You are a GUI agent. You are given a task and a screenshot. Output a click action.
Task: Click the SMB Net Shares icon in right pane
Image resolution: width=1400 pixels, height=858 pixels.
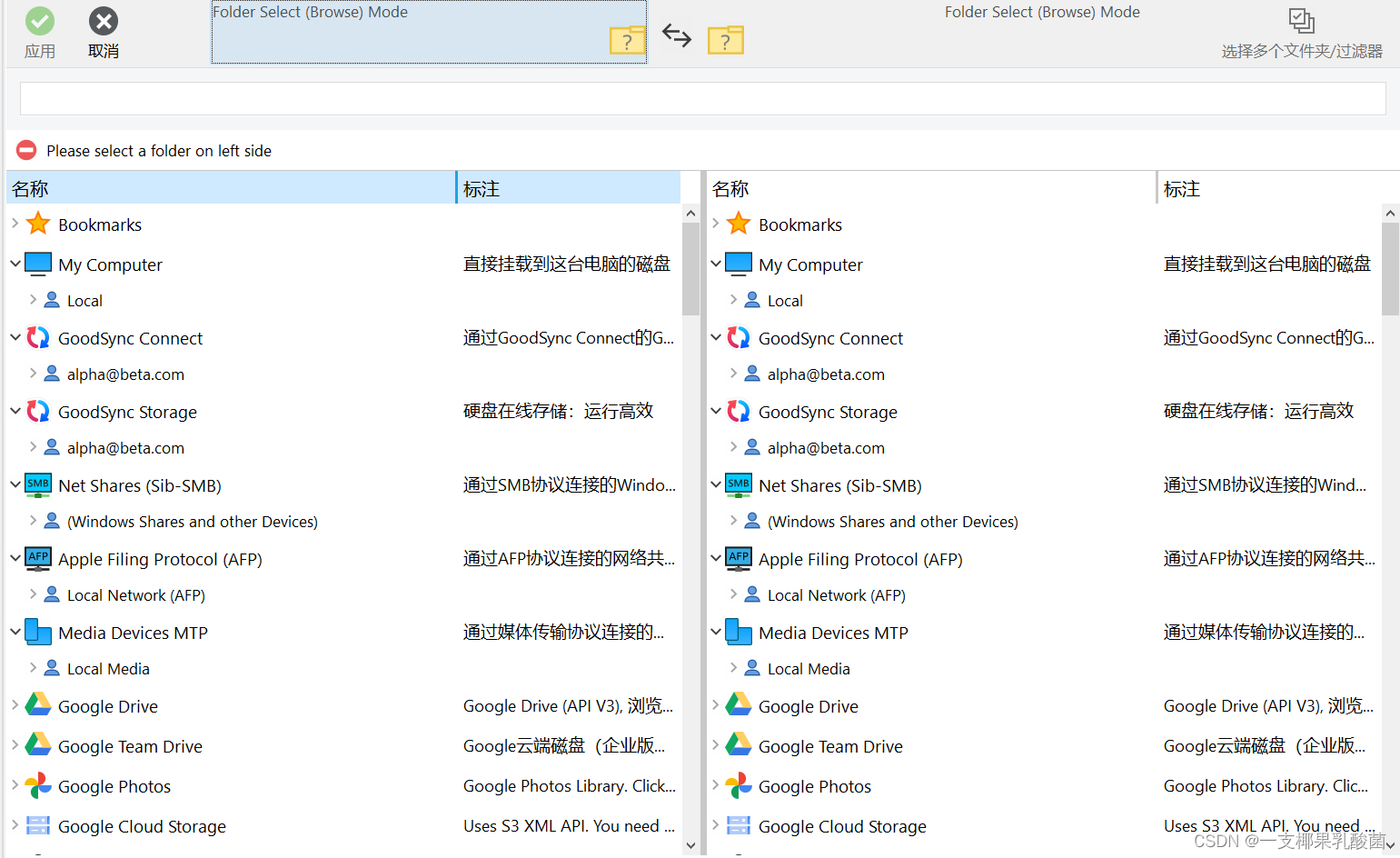pos(739,485)
